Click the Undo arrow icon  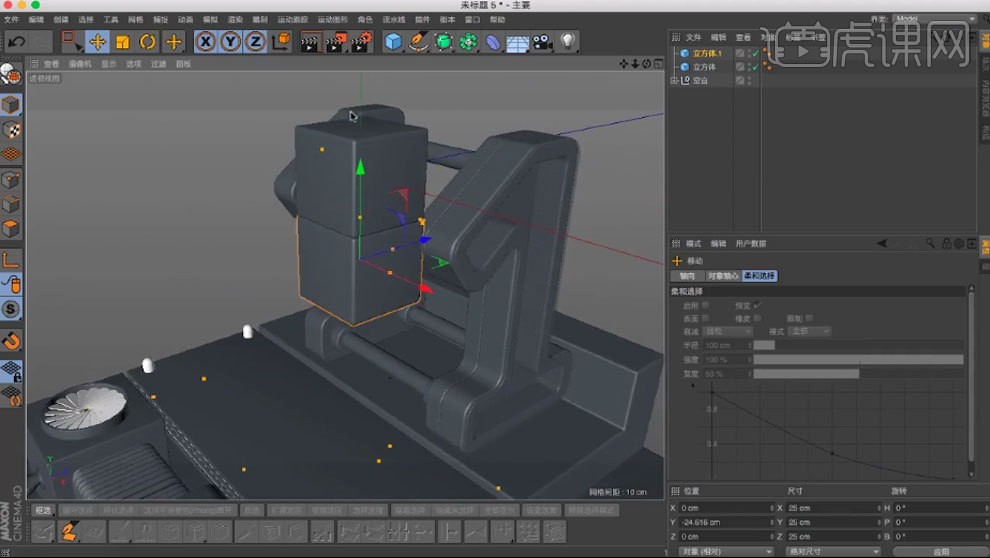(x=16, y=41)
